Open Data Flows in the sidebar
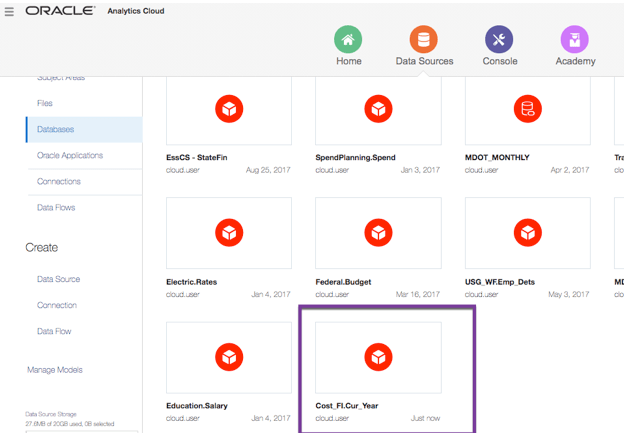 pos(56,207)
